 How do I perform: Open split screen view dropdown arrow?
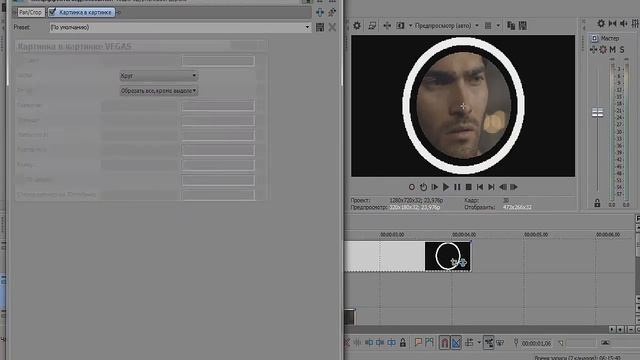tap(410, 26)
